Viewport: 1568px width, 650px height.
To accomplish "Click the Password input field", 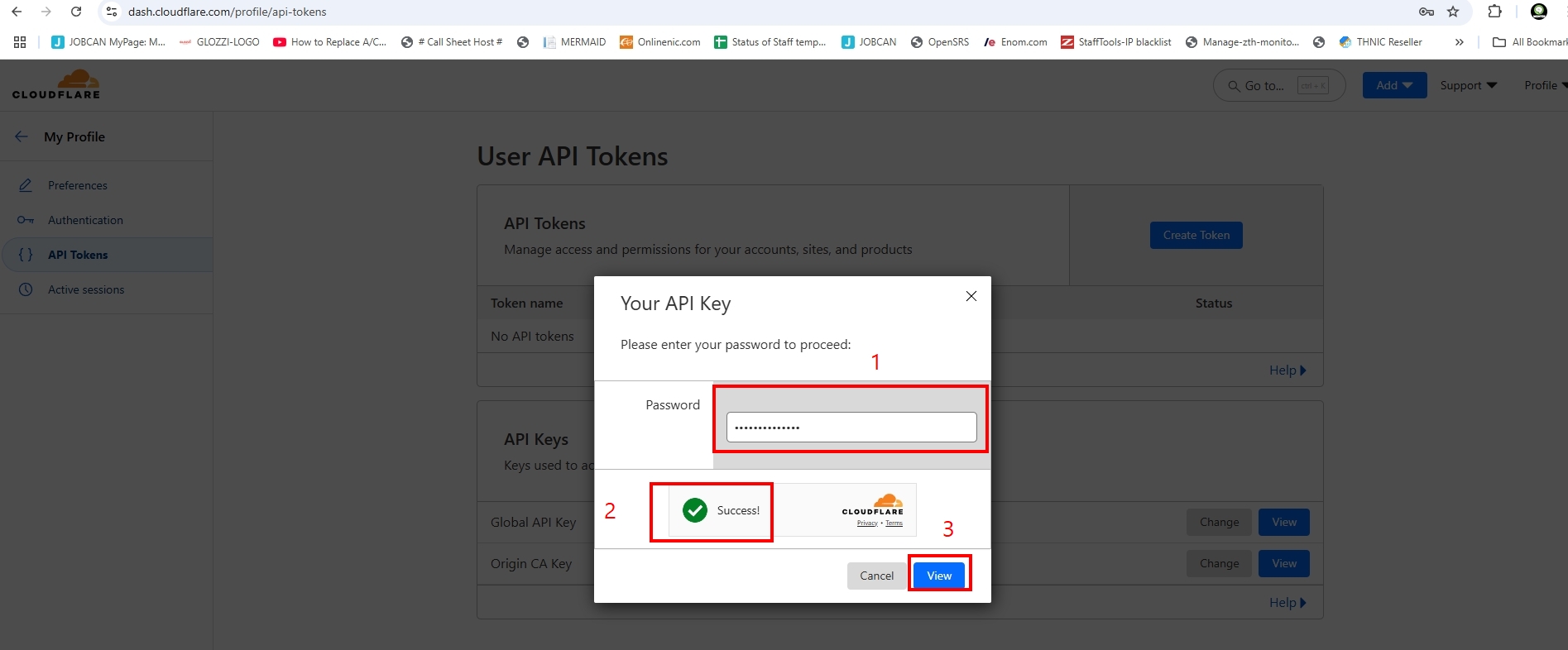I will tap(851, 428).
